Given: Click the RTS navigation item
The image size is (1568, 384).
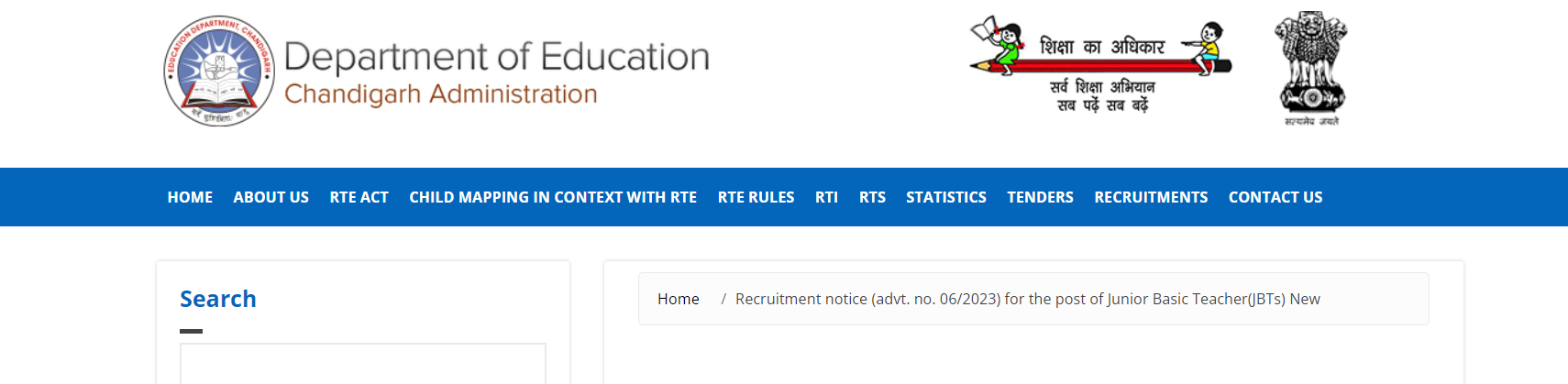Looking at the screenshot, I should click(x=872, y=197).
